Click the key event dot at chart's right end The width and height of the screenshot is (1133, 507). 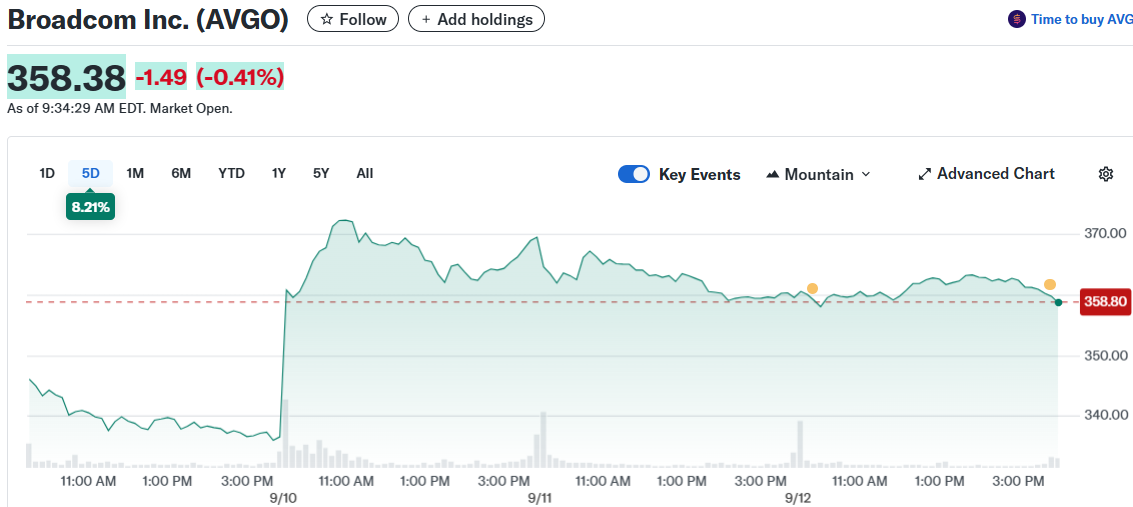[x=1049, y=285]
